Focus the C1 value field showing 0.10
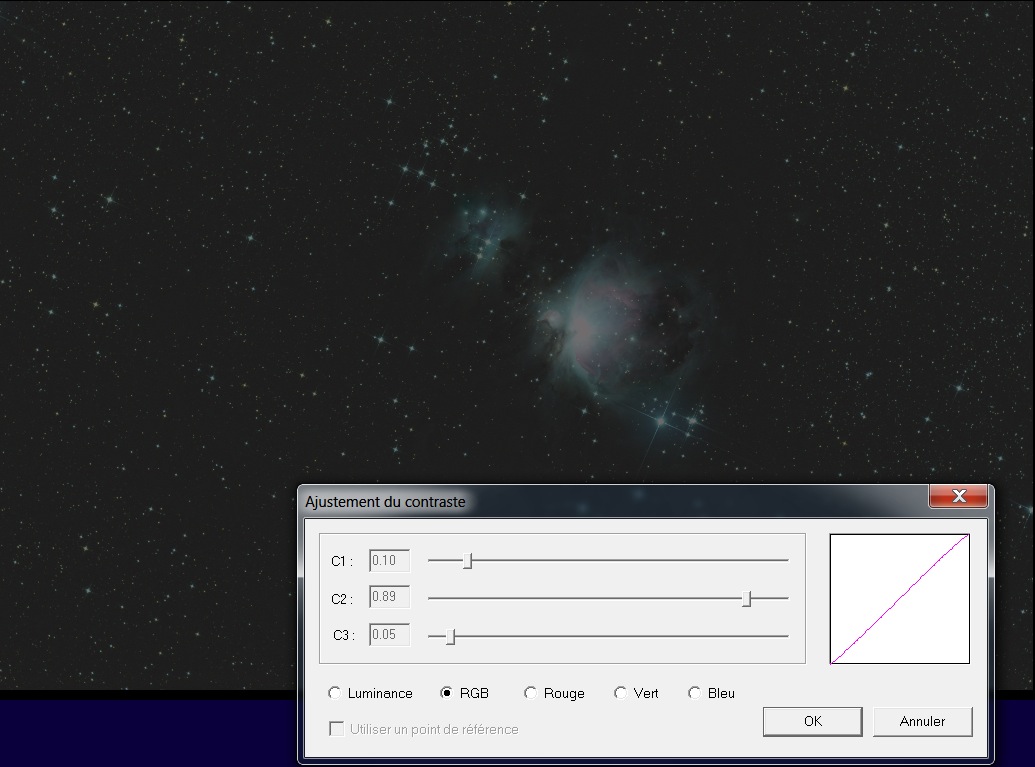1035x767 pixels. tap(389, 561)
